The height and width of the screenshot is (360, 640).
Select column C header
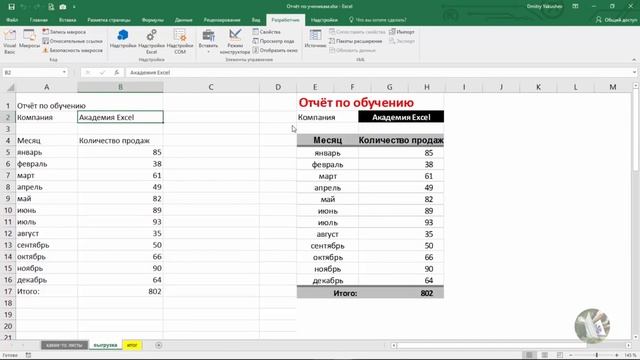(x=211, y=87)
